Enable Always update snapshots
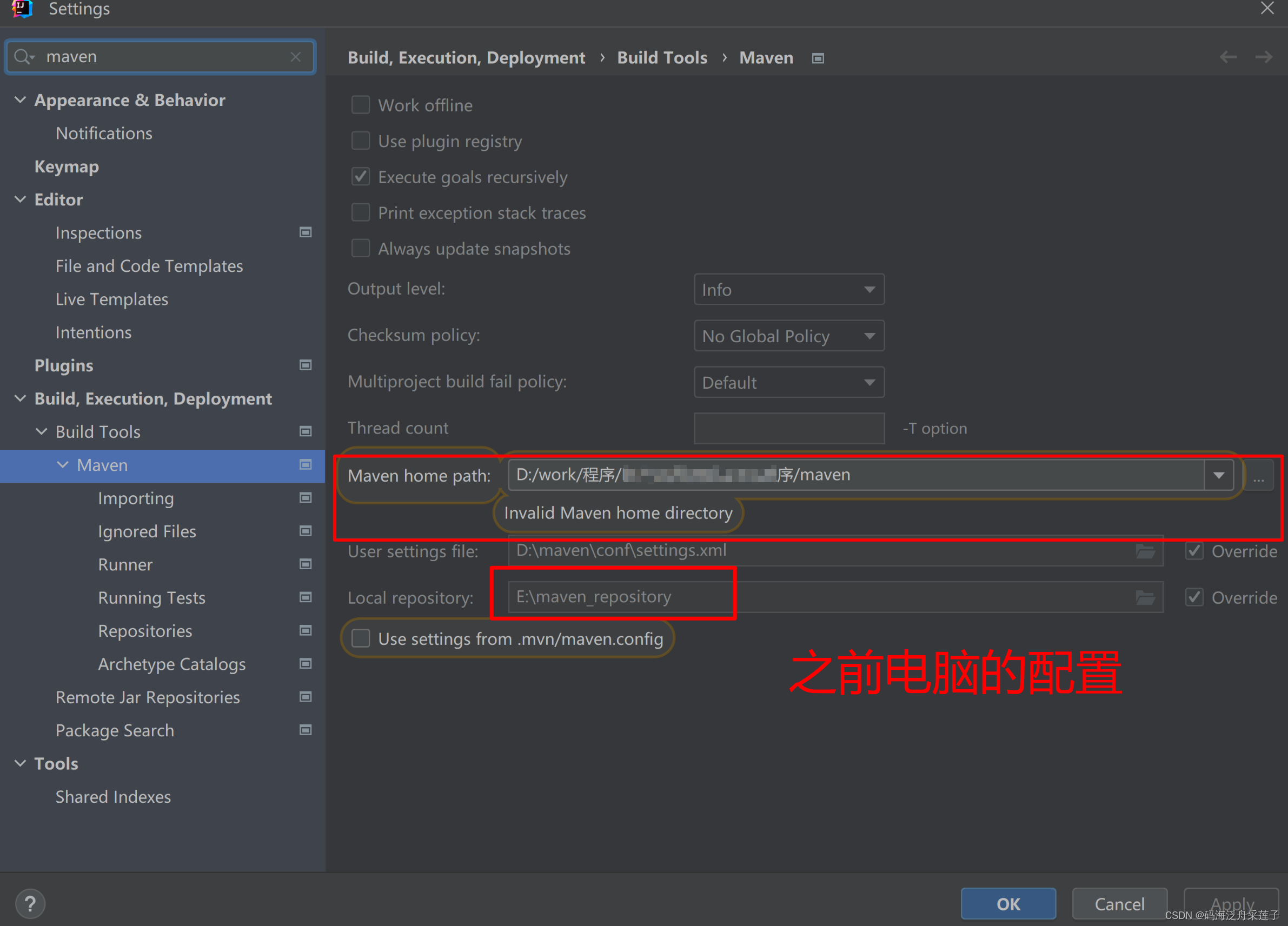Image resolution: width=1288 pixels, height=926 pixels. 361,248
